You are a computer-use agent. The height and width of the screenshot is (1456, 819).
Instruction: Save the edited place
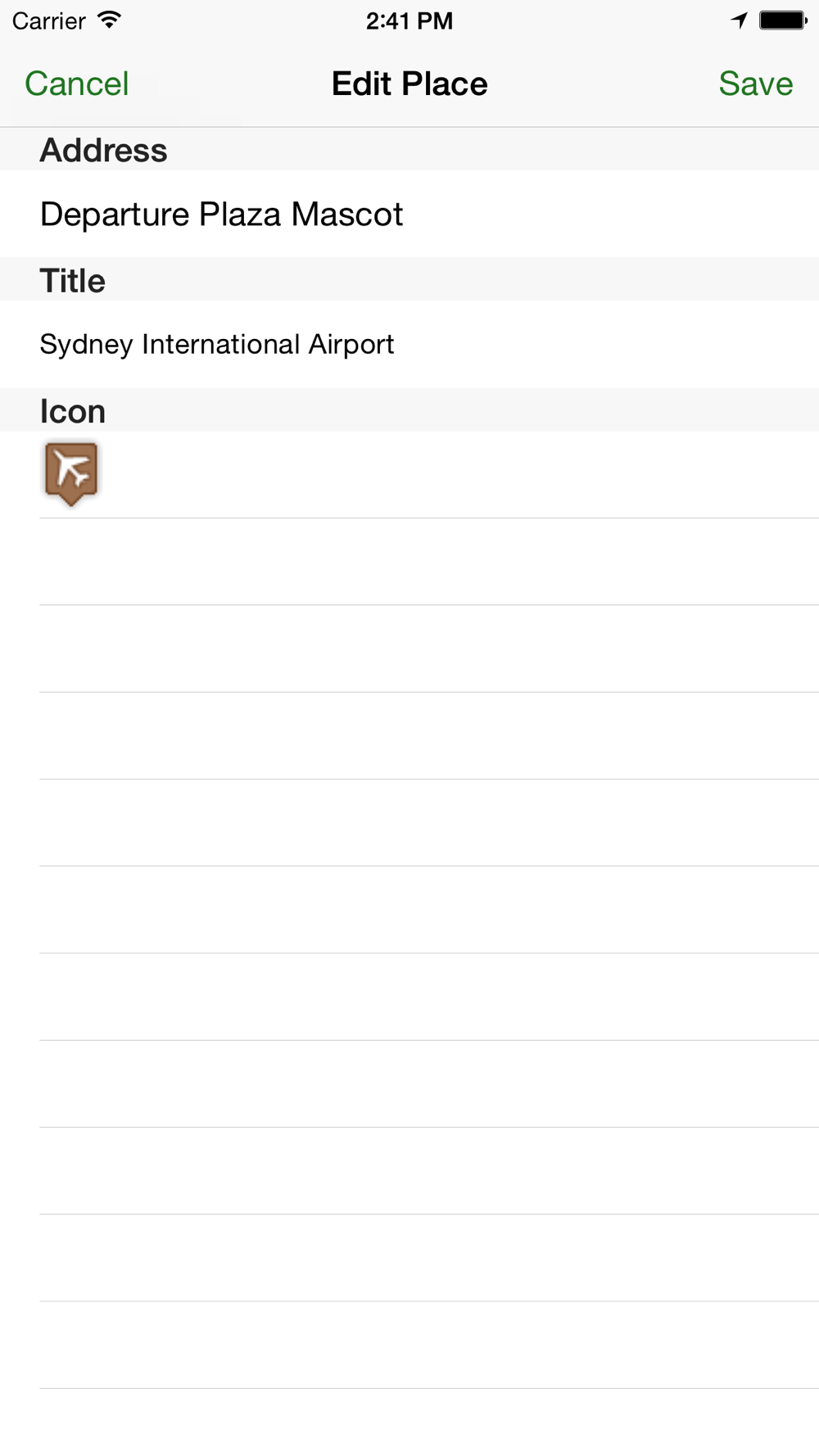755,84
